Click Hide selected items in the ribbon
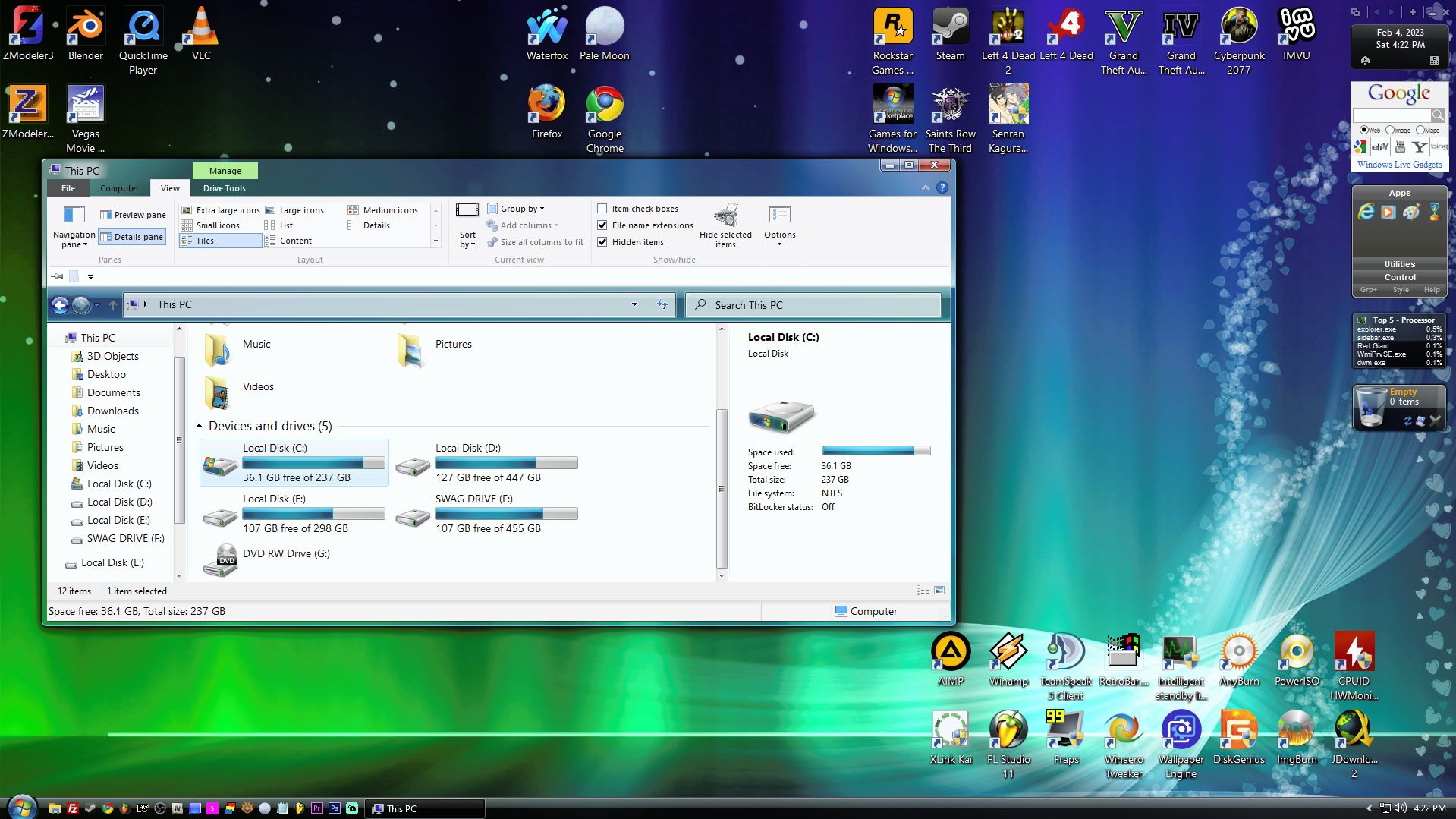Viewport: 1456px width, 819px height. point(725,226)
